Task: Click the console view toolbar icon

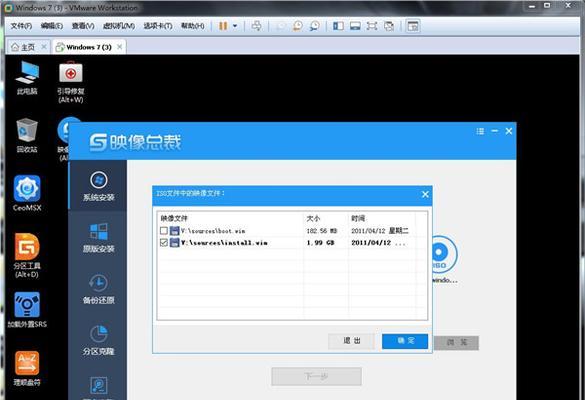Action: coord(413,26)
